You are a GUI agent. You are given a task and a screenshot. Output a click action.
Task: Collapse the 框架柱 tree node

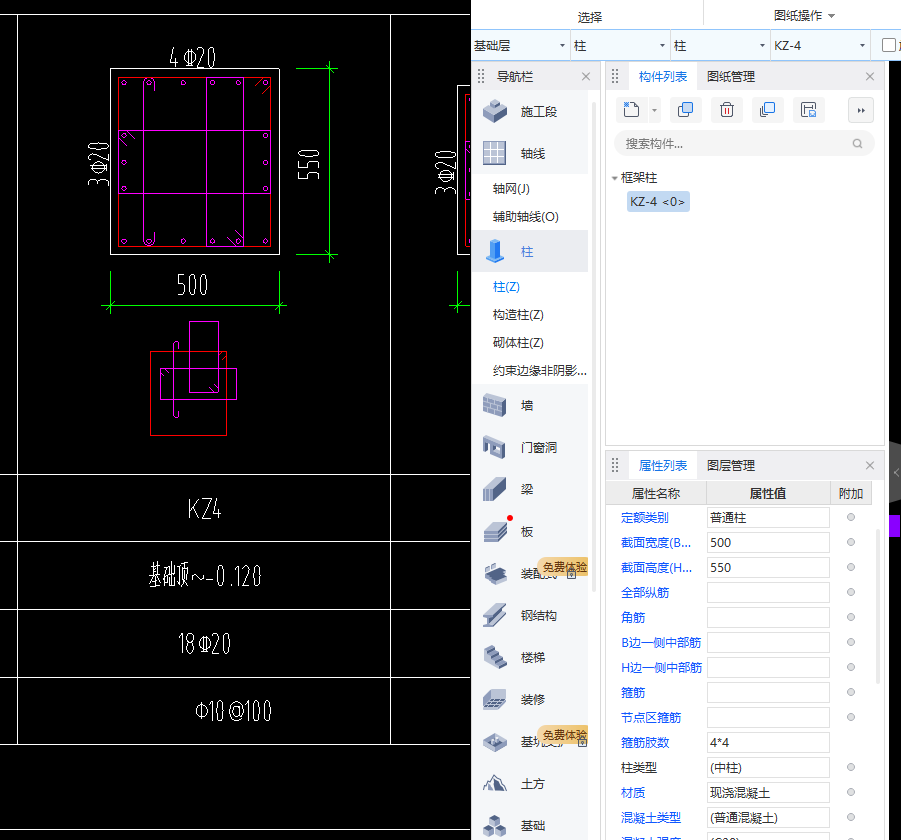(x=614, y=178)
